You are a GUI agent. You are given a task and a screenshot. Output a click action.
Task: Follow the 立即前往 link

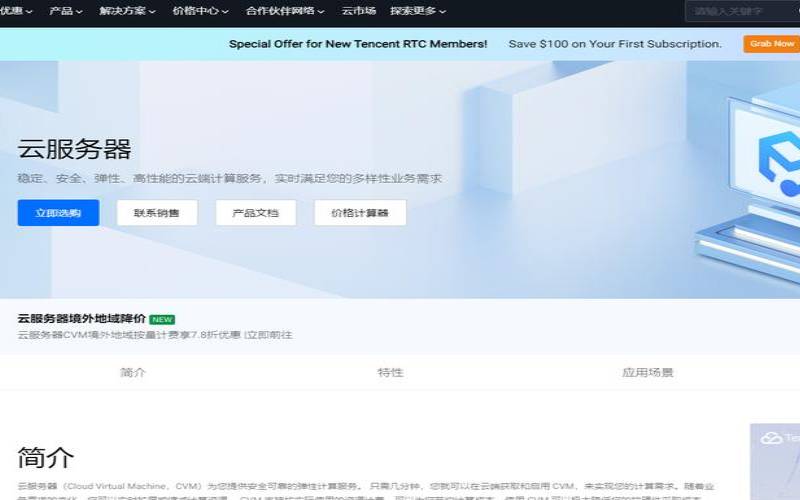click(270, 335)
